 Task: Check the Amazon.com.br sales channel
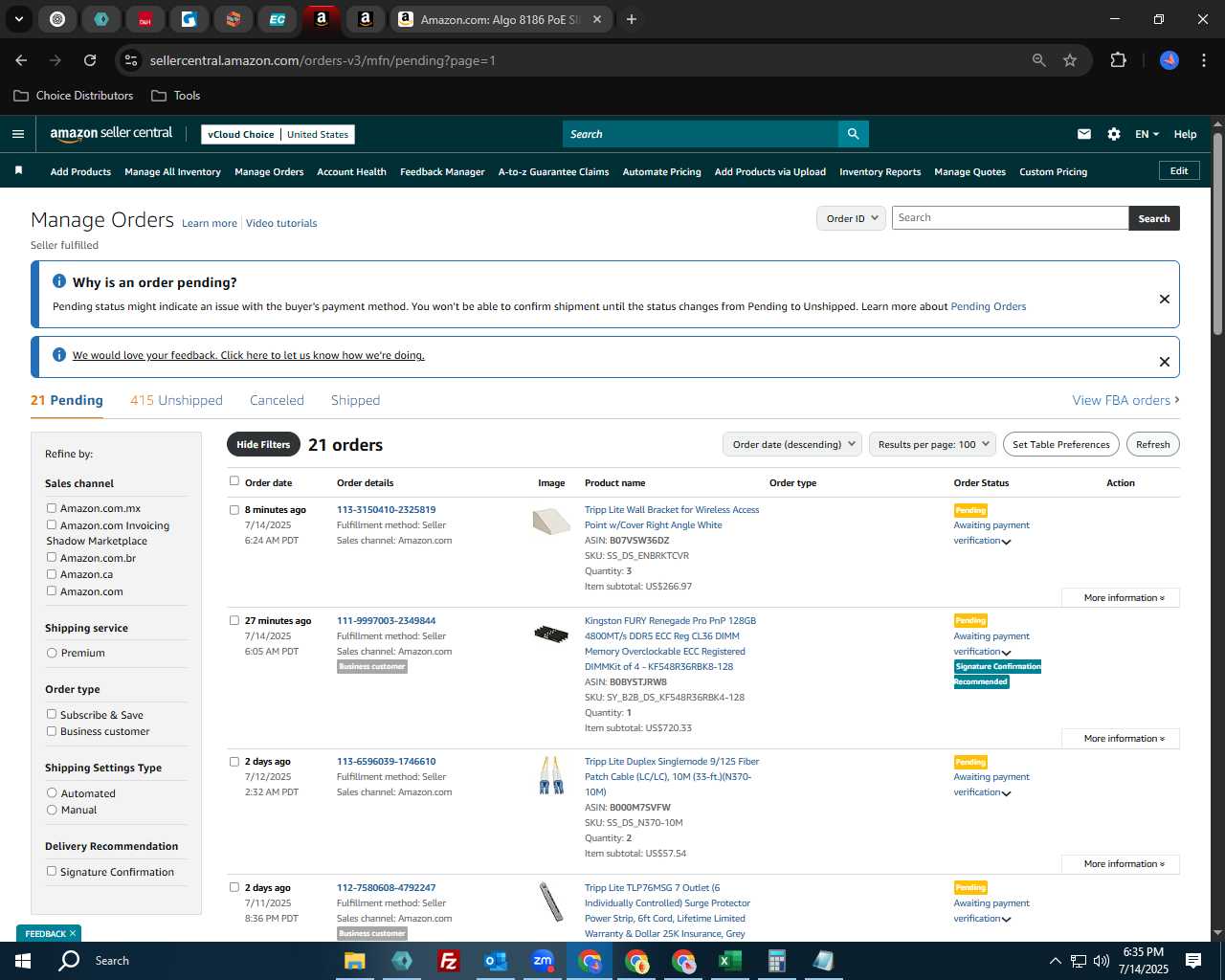(52, 557)
